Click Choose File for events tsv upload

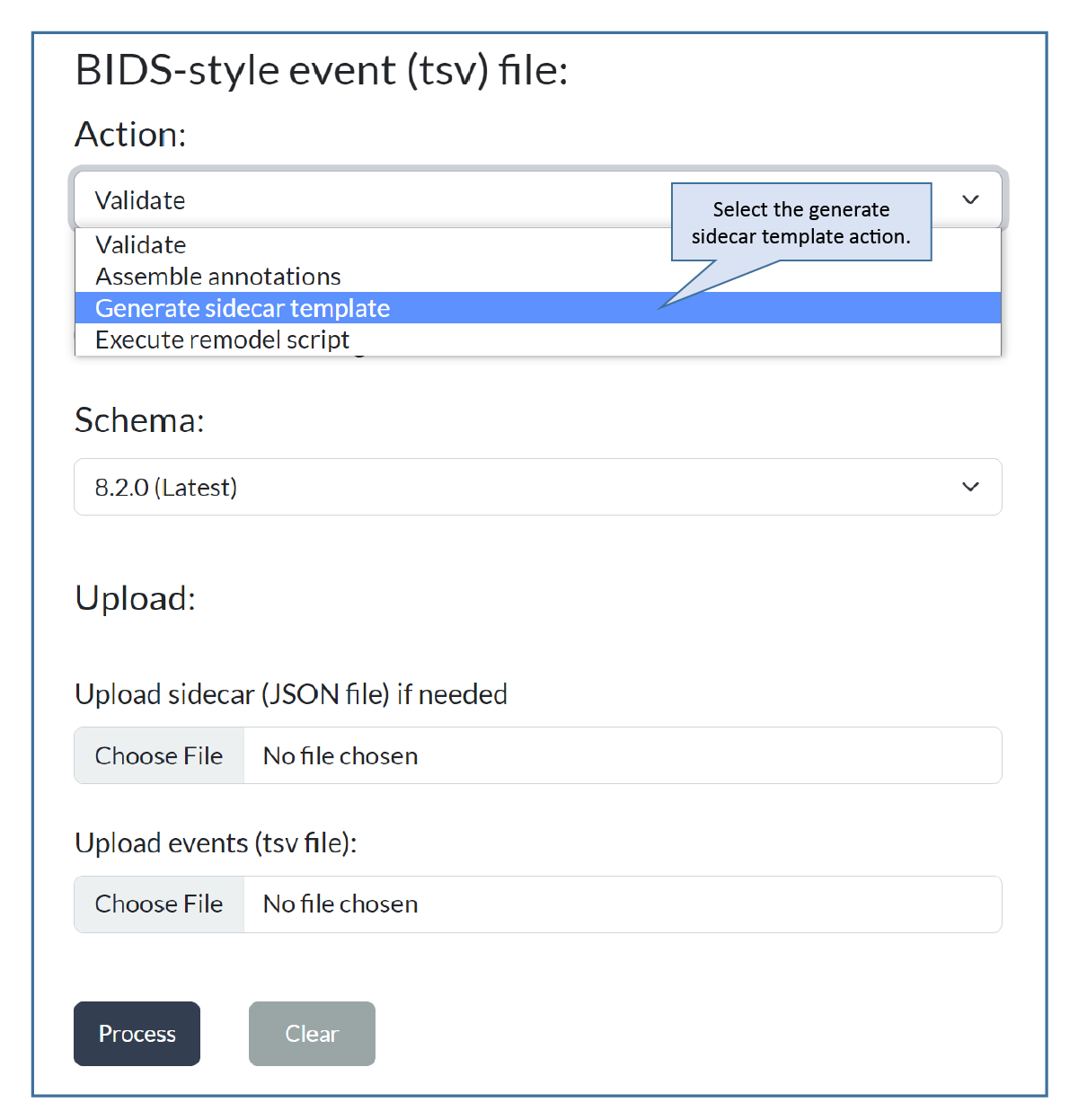click(x=159, y=904)
